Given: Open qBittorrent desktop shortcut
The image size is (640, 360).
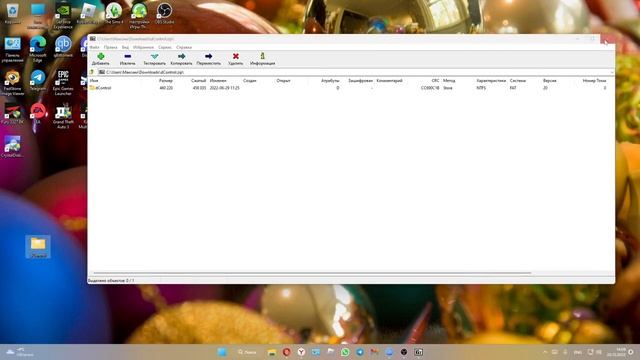Looking at the screenshot, I should pyautogui.click(x=63, y=47).
